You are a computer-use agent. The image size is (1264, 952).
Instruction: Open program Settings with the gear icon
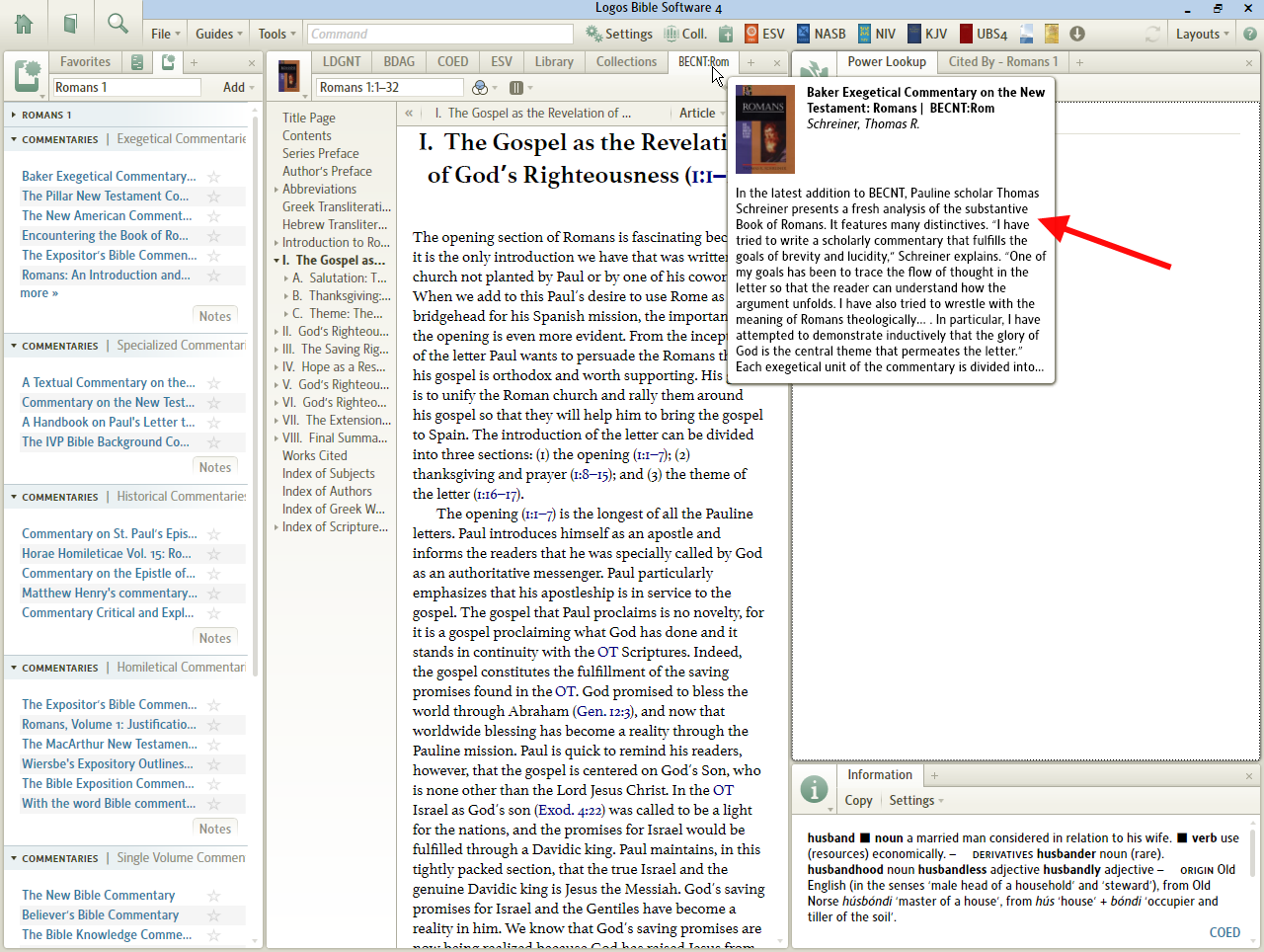[x=618, y=34]
